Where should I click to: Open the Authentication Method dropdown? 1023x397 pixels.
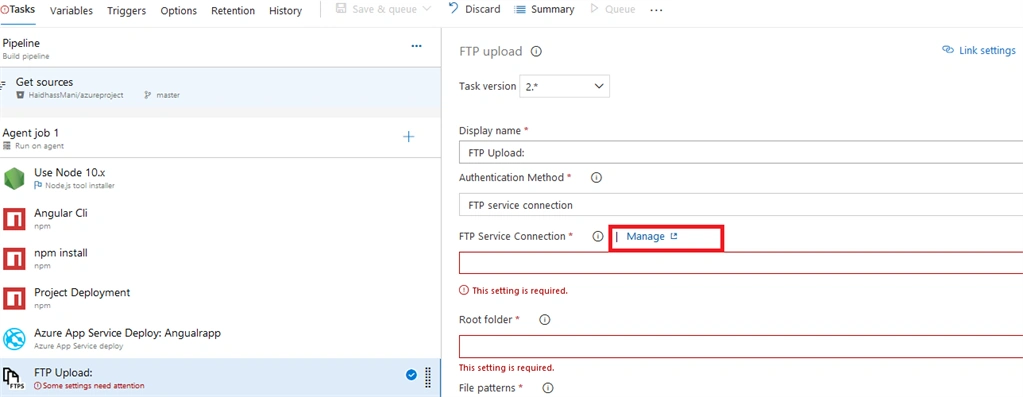741,205
